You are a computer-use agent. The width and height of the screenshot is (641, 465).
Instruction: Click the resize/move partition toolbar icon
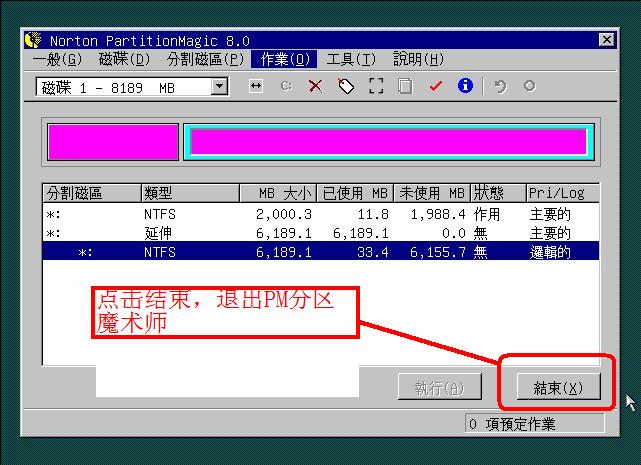coord(256,87)
